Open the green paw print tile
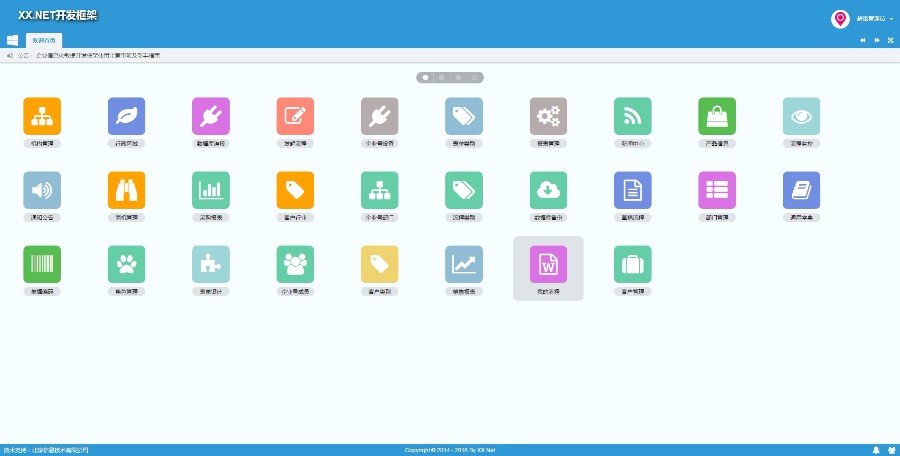Image resolution: width=900 pixels, height=456 pixels. pos(126,264)
